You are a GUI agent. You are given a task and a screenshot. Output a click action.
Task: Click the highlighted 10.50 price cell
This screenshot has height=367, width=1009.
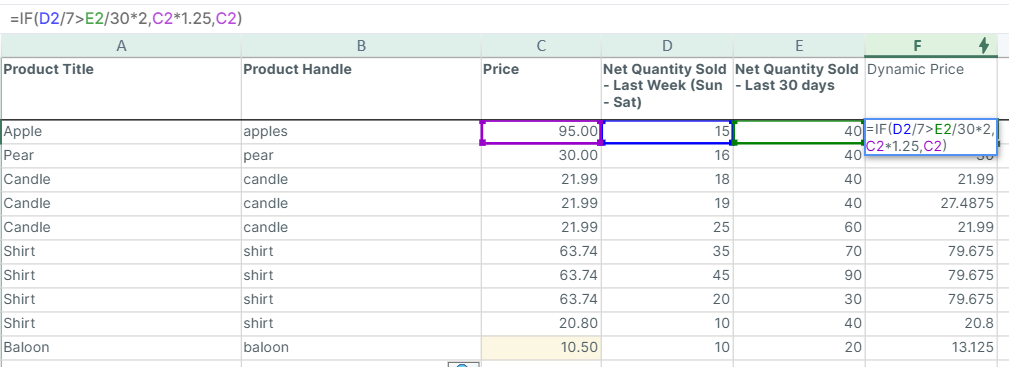tap(541, 348)
